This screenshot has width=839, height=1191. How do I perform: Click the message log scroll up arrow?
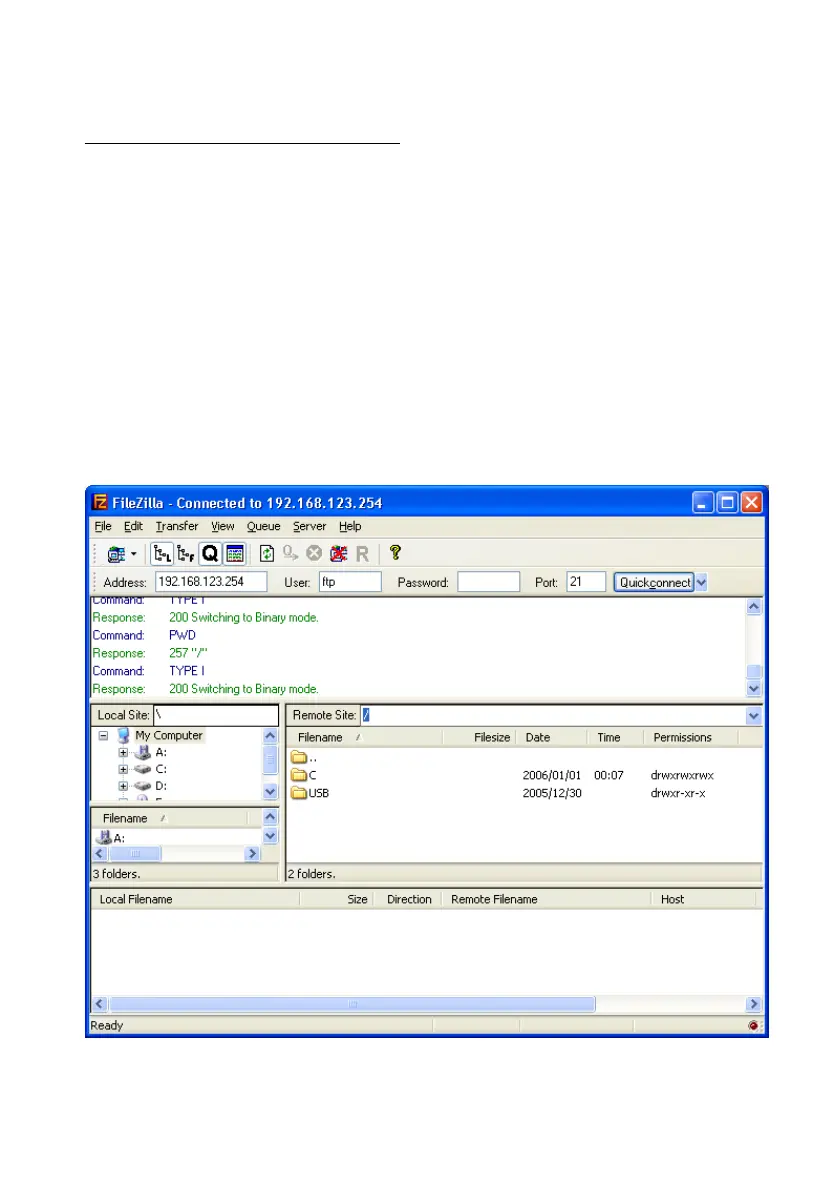(753, 606)
